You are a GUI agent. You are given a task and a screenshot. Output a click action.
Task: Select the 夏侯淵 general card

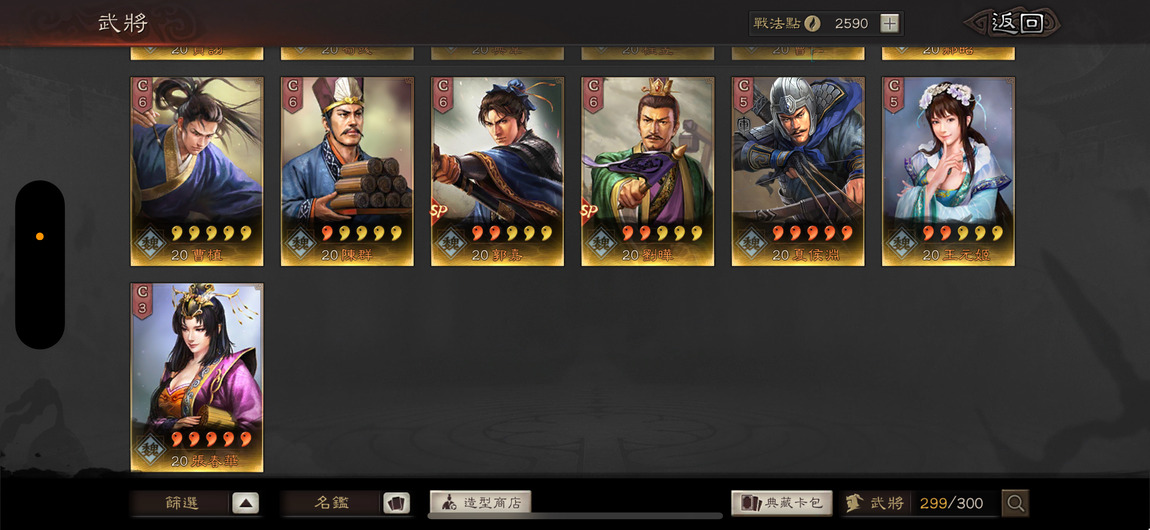(x=798, y=171)
